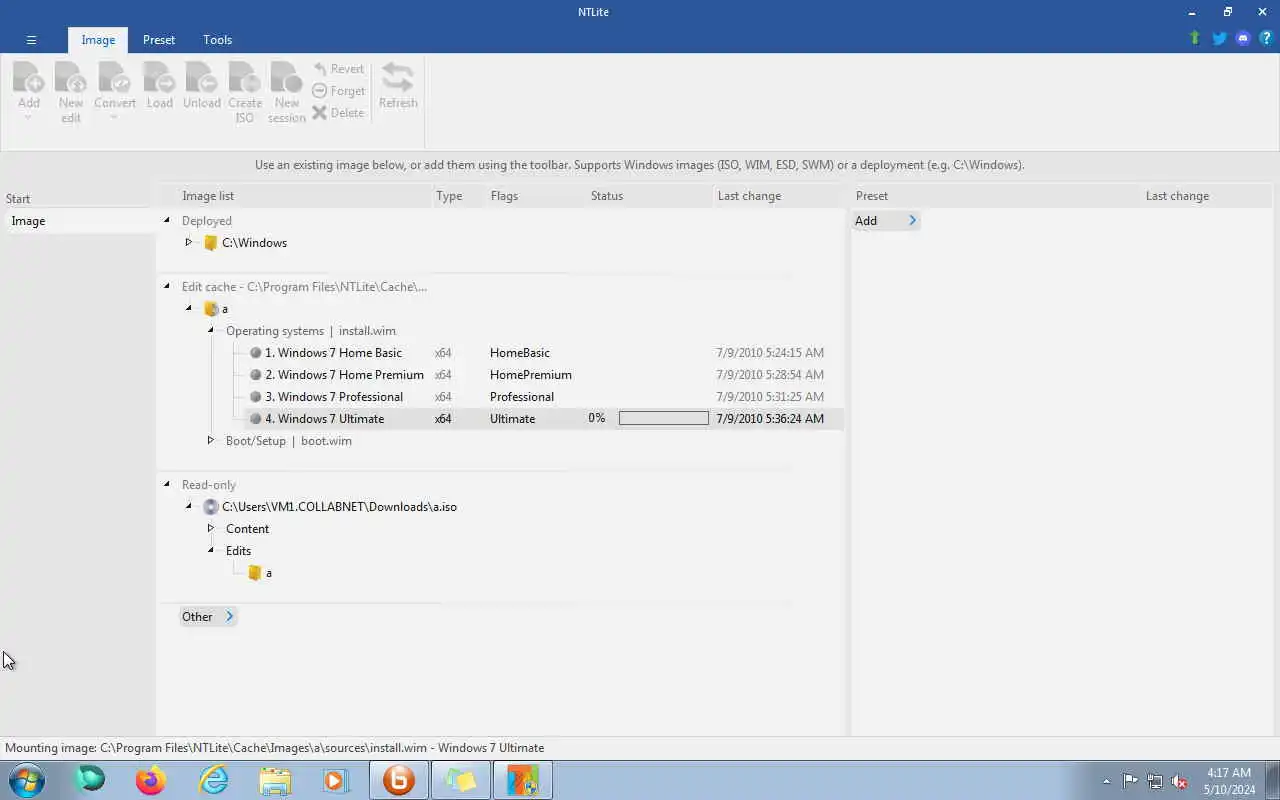
Task: Open Windows Explorer folder on taskbar
Action: coord(275,780)
